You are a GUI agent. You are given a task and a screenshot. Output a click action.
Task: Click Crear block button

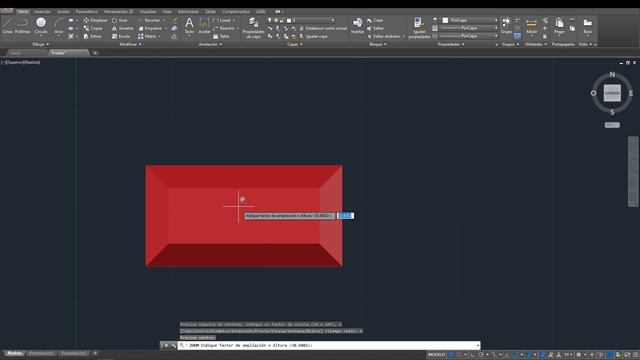[375, 20]
